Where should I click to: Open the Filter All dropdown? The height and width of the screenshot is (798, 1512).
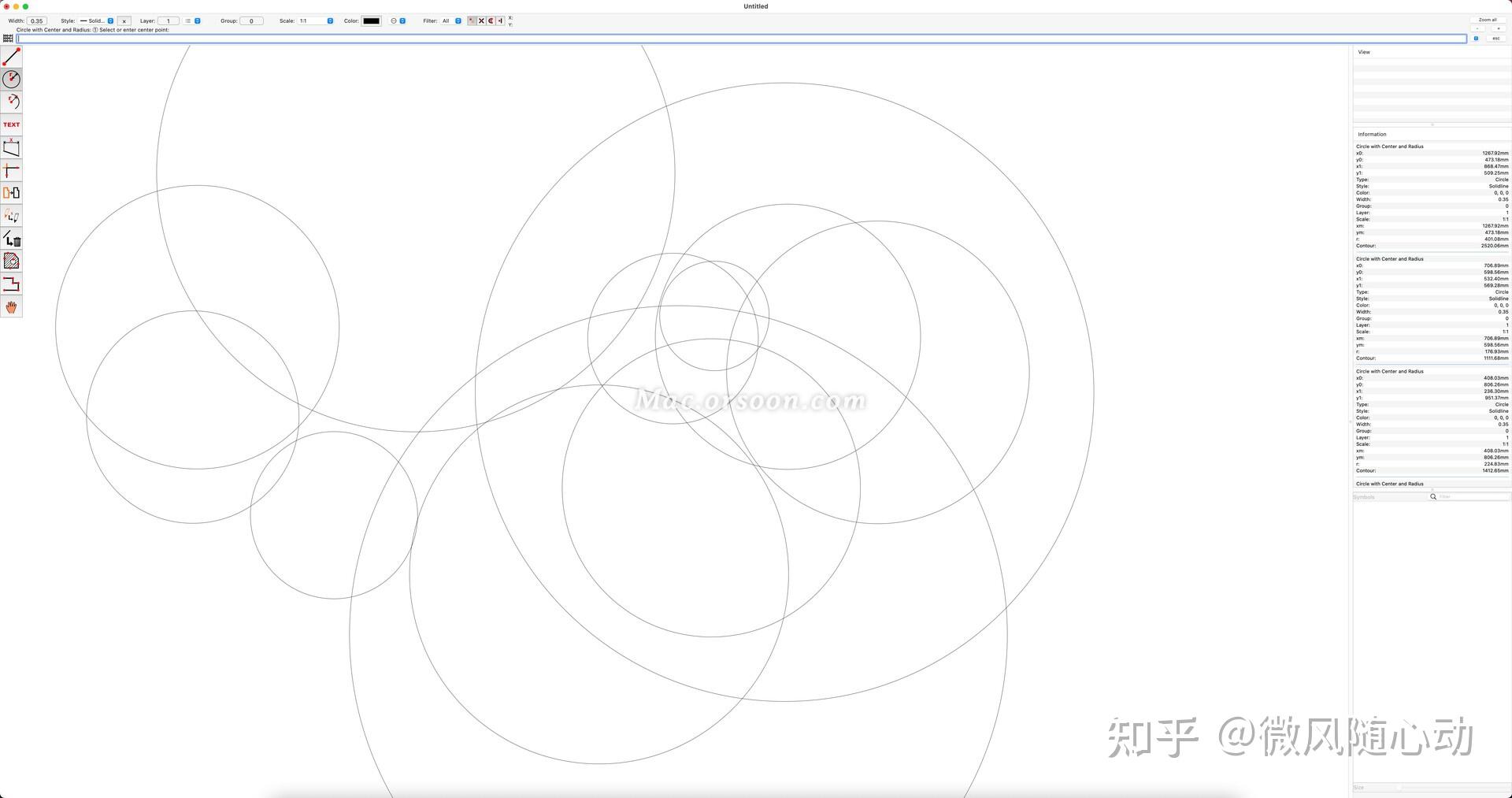pos(451,21)
